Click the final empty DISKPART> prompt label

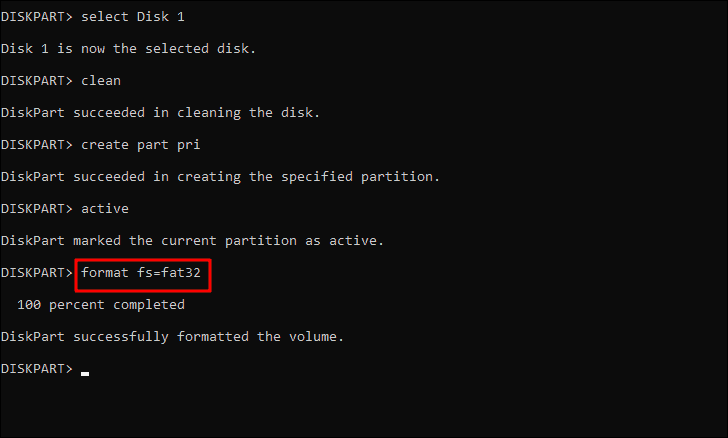pos(37,369)
